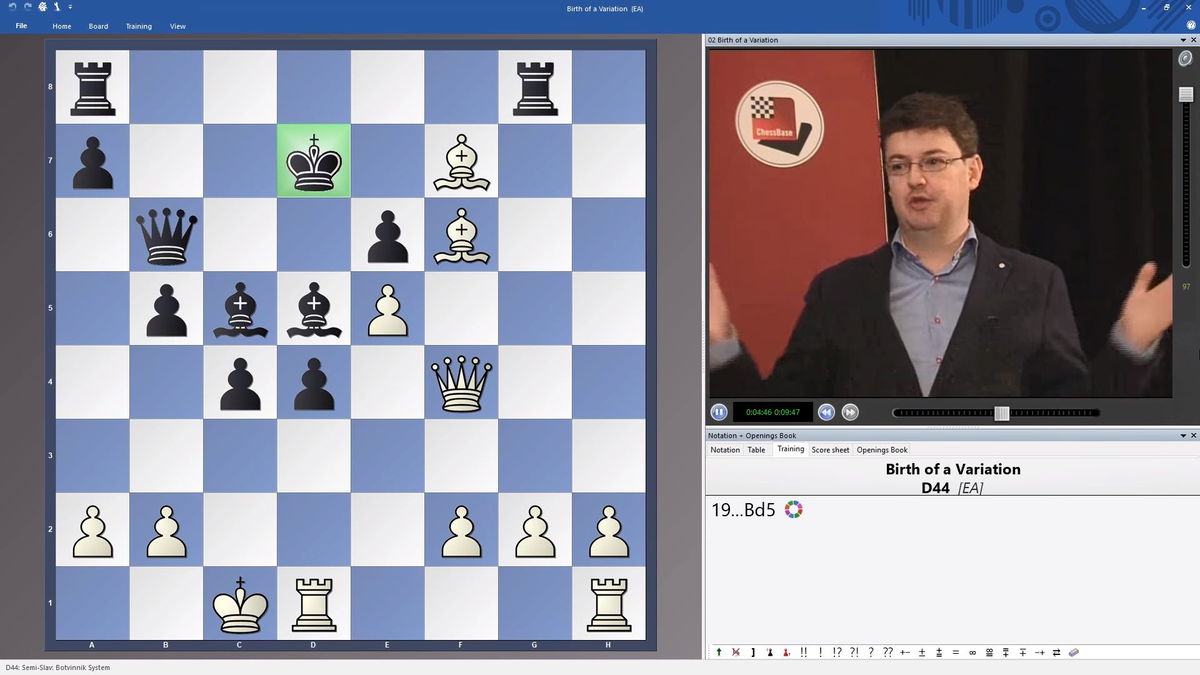Click the eraser icon in annotation bar
The height and width of the screenshot is (675, 1200).
coord(1074,652)
